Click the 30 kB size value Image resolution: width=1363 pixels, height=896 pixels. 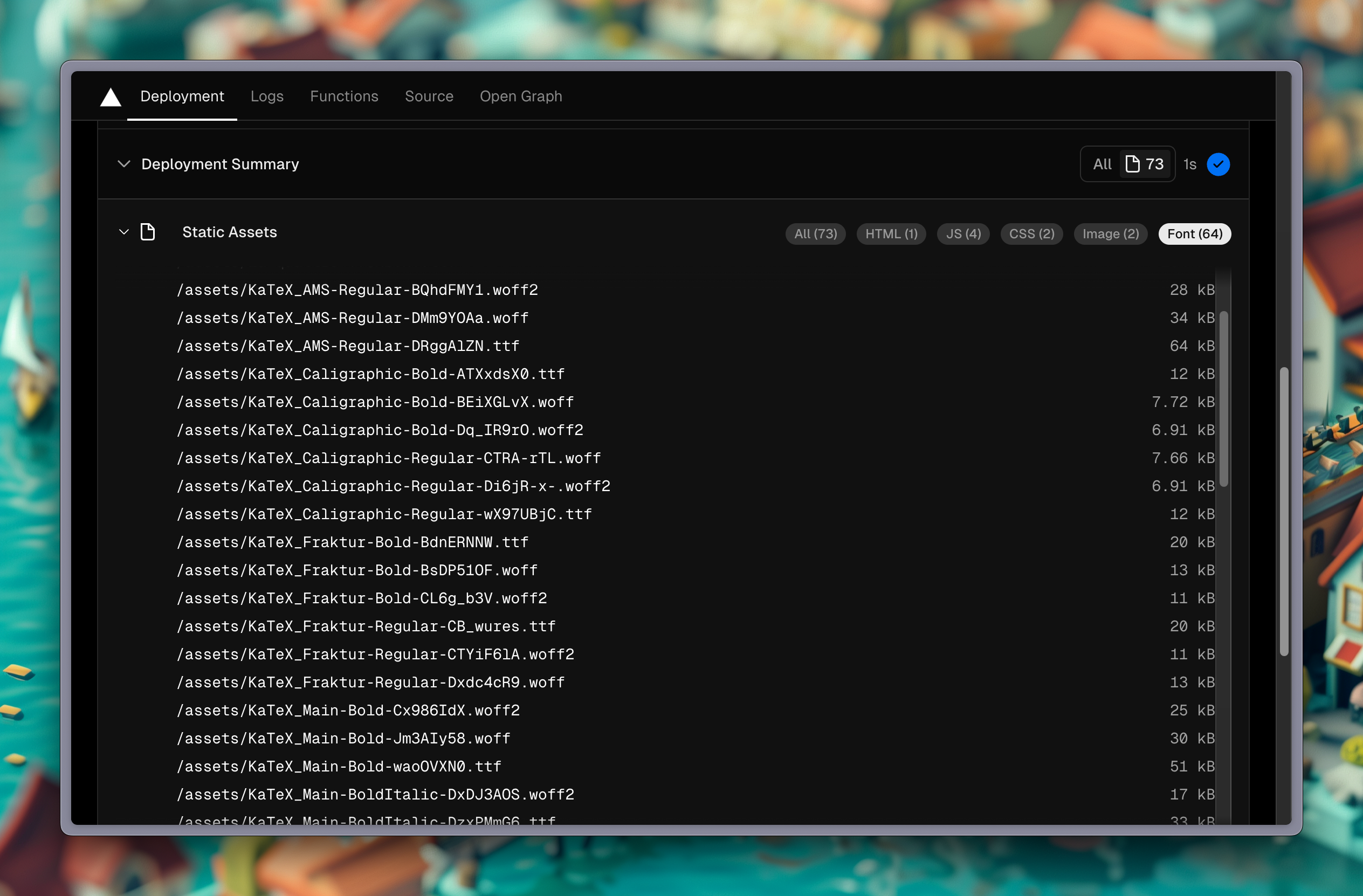coord(1192,739)
